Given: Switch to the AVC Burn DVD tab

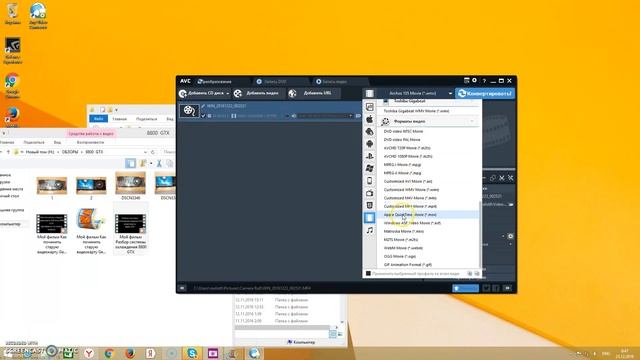Looking at the screenshot, I should pos(279,81).
